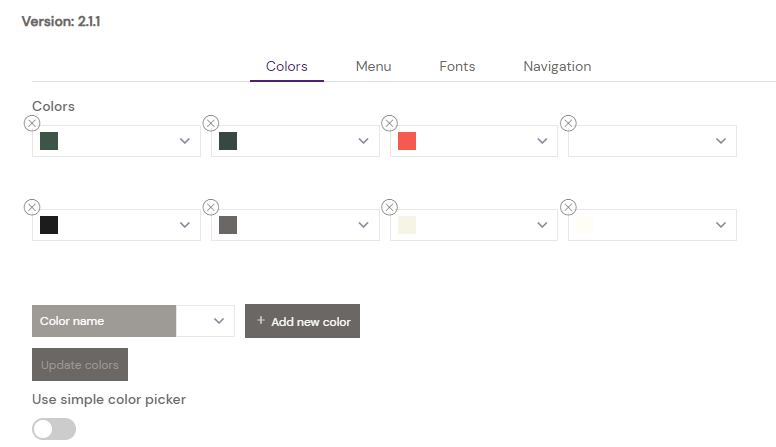Remove the first dark green color
The image size is (776, 447).
tap(32, 123)
